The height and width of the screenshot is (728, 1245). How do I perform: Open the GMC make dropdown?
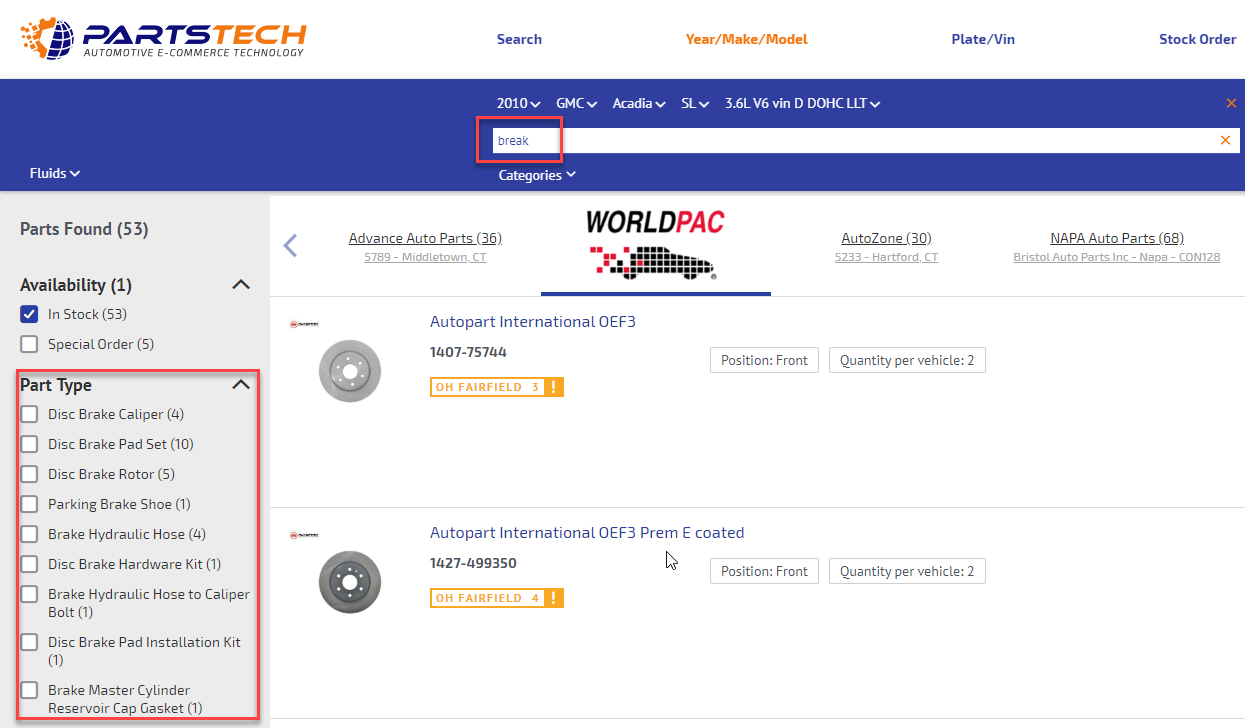coord(577,103)
